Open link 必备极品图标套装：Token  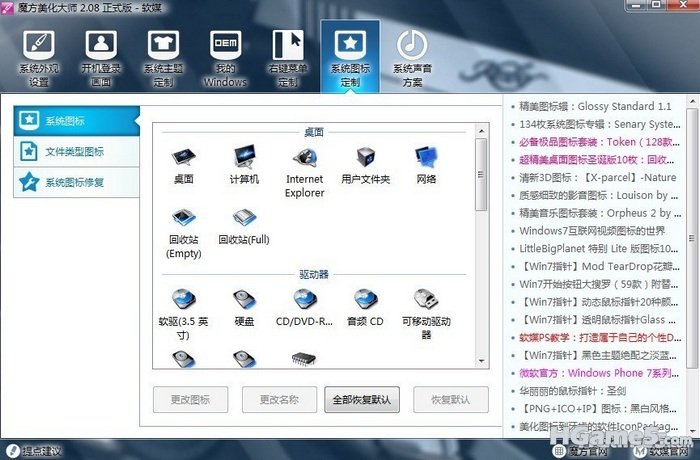[x=600, y=142]
